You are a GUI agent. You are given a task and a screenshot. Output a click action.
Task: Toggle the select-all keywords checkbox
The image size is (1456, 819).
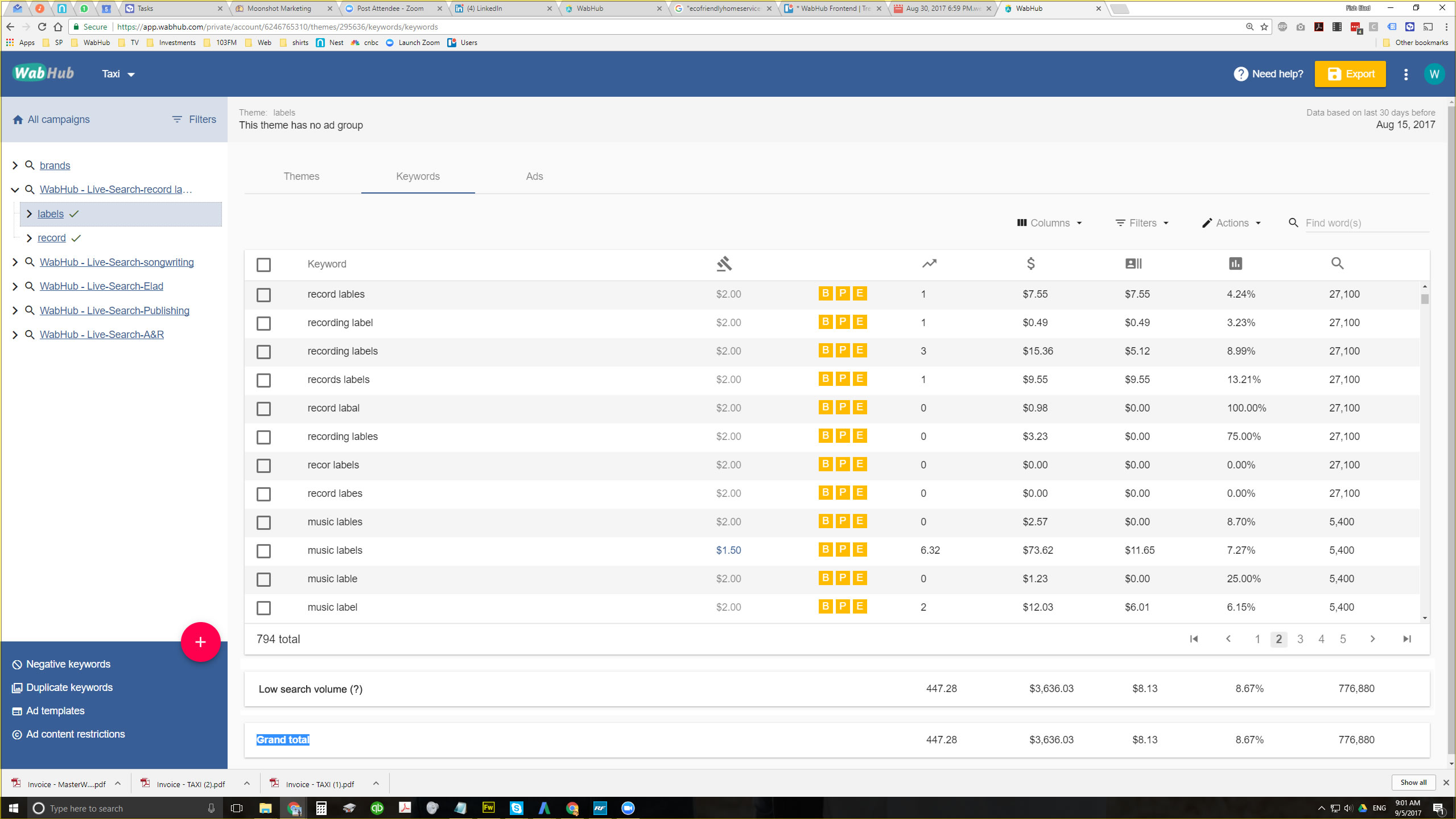[x=263, y=265]
